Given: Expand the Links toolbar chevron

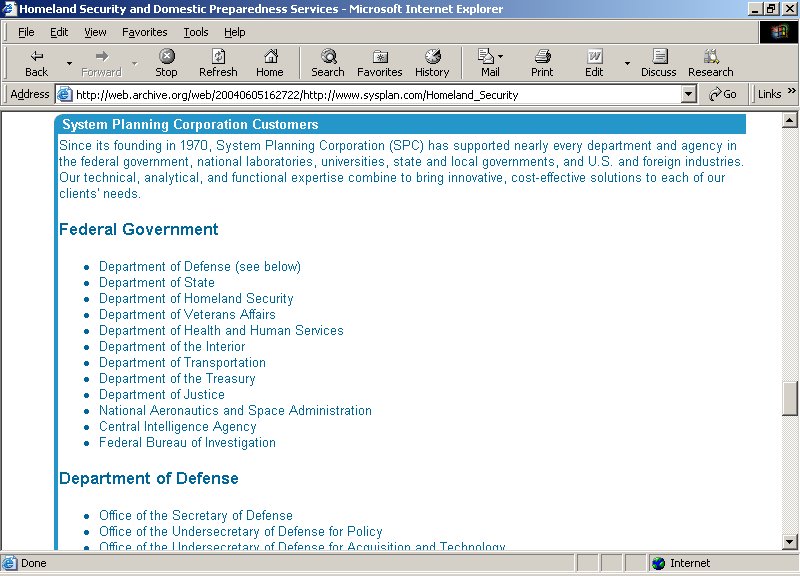Looking at the screenshot, I should tap(791, 92).
